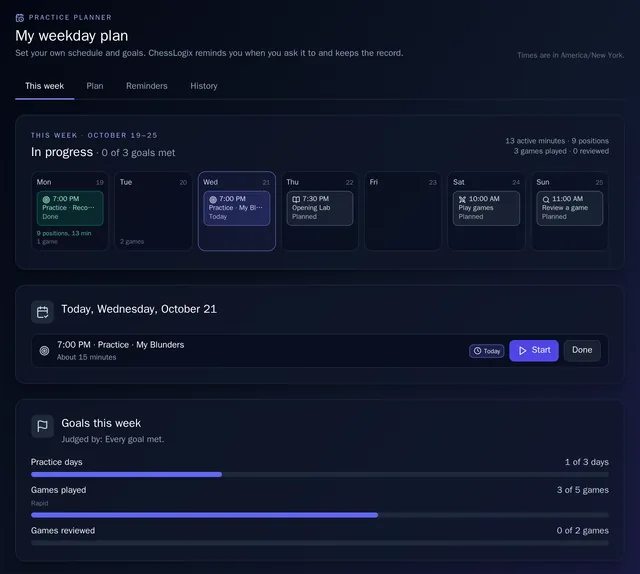The image size is (640, 574).
Task: Click '7:00 PM · Practice · My Blunders' row title
Action: (x=120, y=345)
